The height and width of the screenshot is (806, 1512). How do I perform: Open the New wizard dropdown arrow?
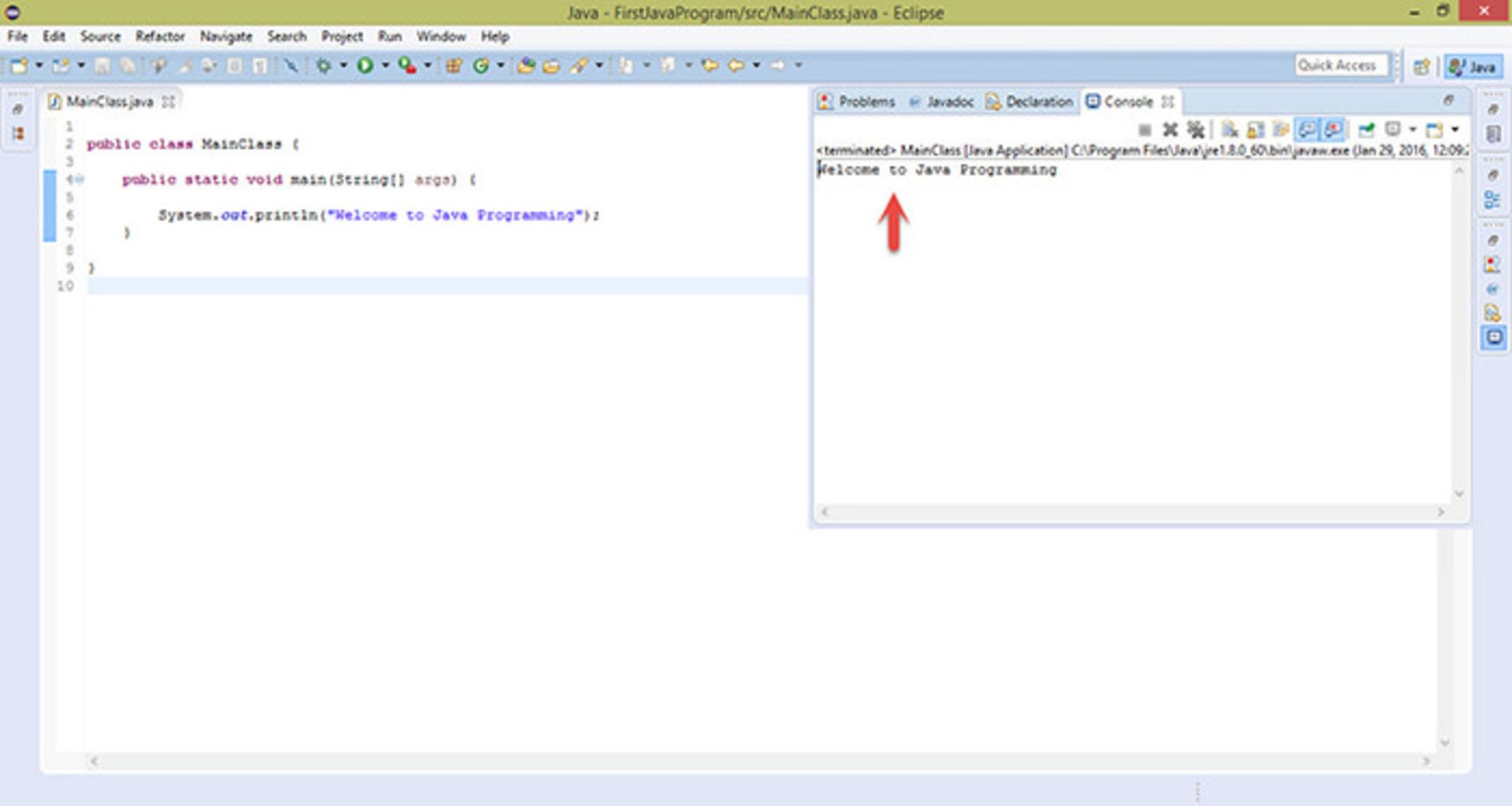tap(39, 65)
